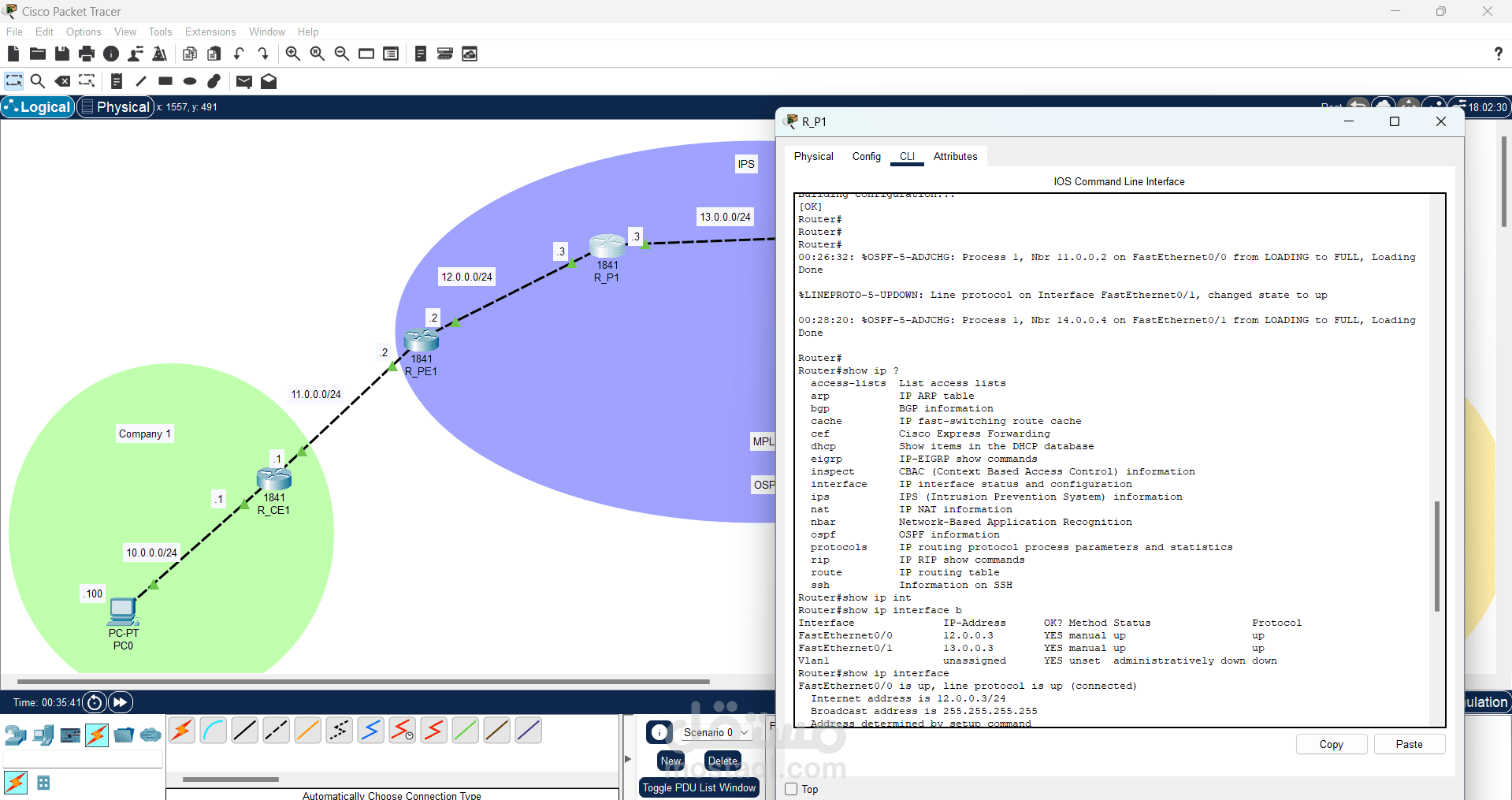Click Delete scenario button
The image size is (1512, 800).
coord(723,761)
